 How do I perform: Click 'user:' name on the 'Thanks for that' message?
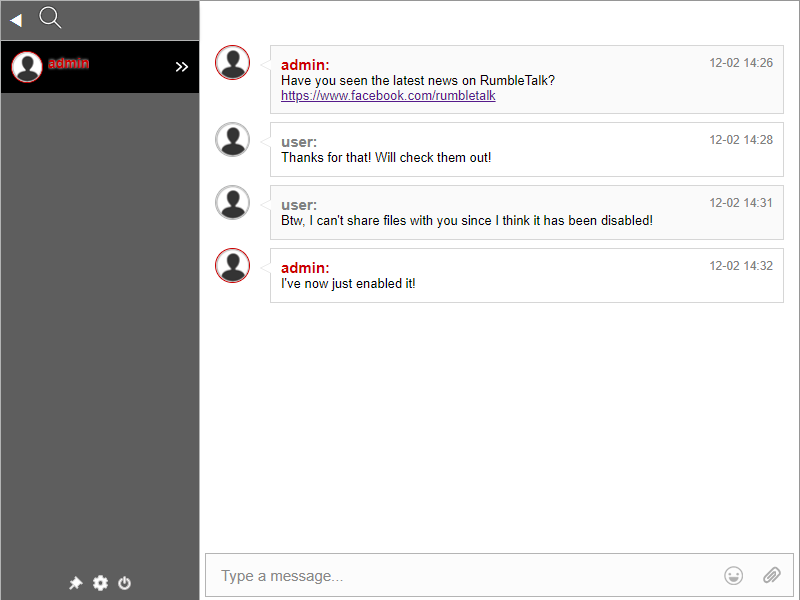point(299,142)
